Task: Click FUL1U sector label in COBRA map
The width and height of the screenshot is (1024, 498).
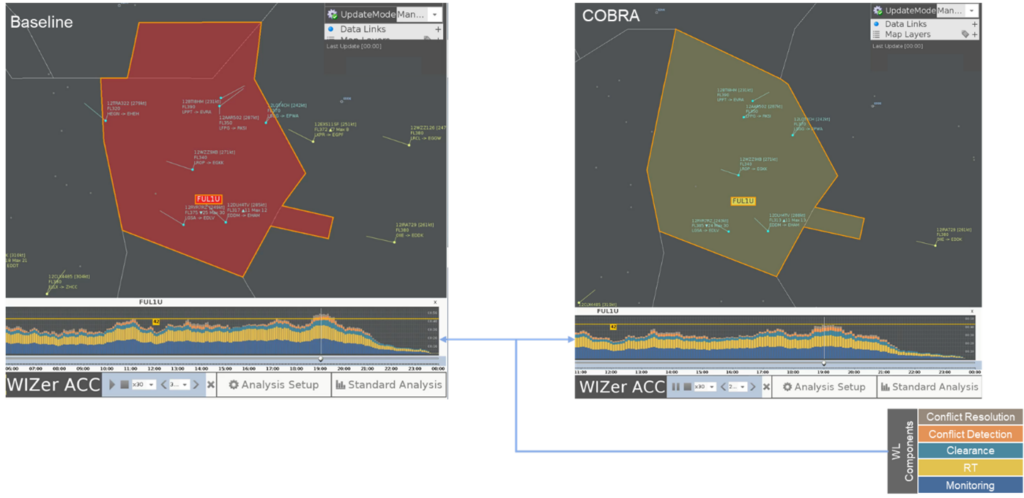Action: (x=743, y=201)
